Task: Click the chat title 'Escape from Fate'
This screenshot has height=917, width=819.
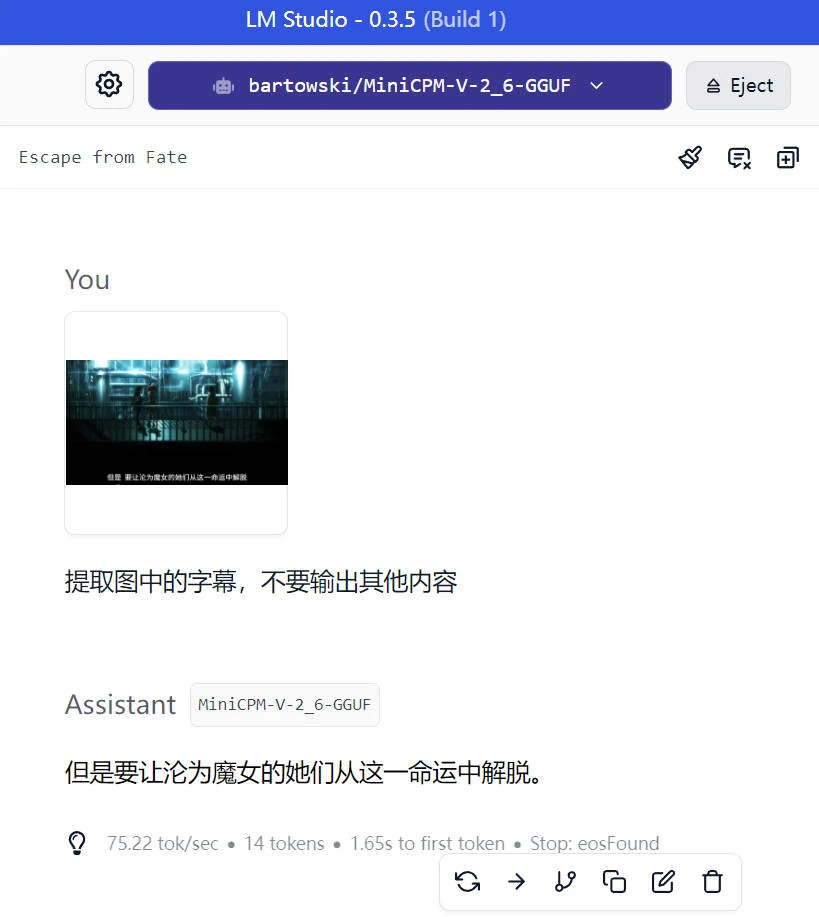Action: 103,157
